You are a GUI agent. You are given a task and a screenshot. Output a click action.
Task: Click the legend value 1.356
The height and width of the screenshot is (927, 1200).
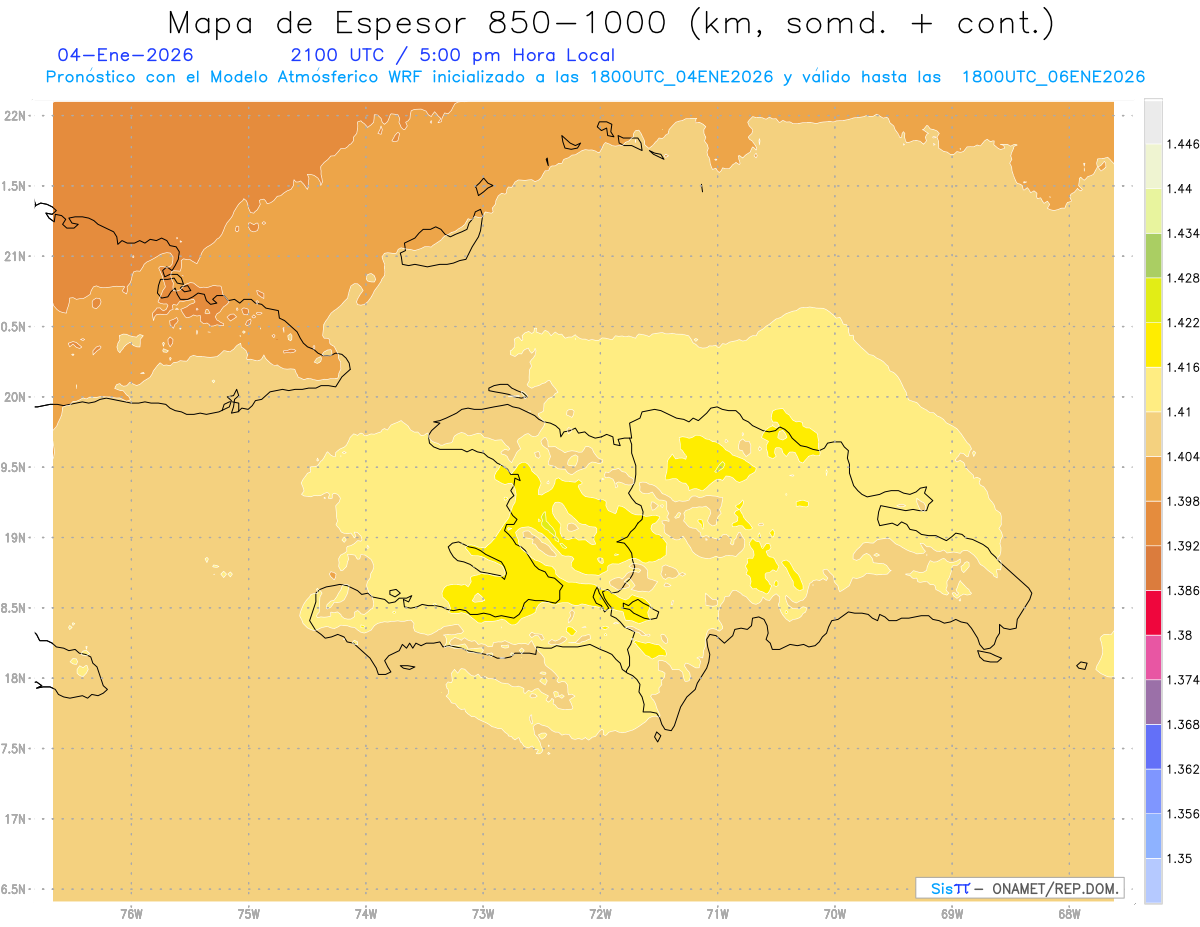point(1183,813)
